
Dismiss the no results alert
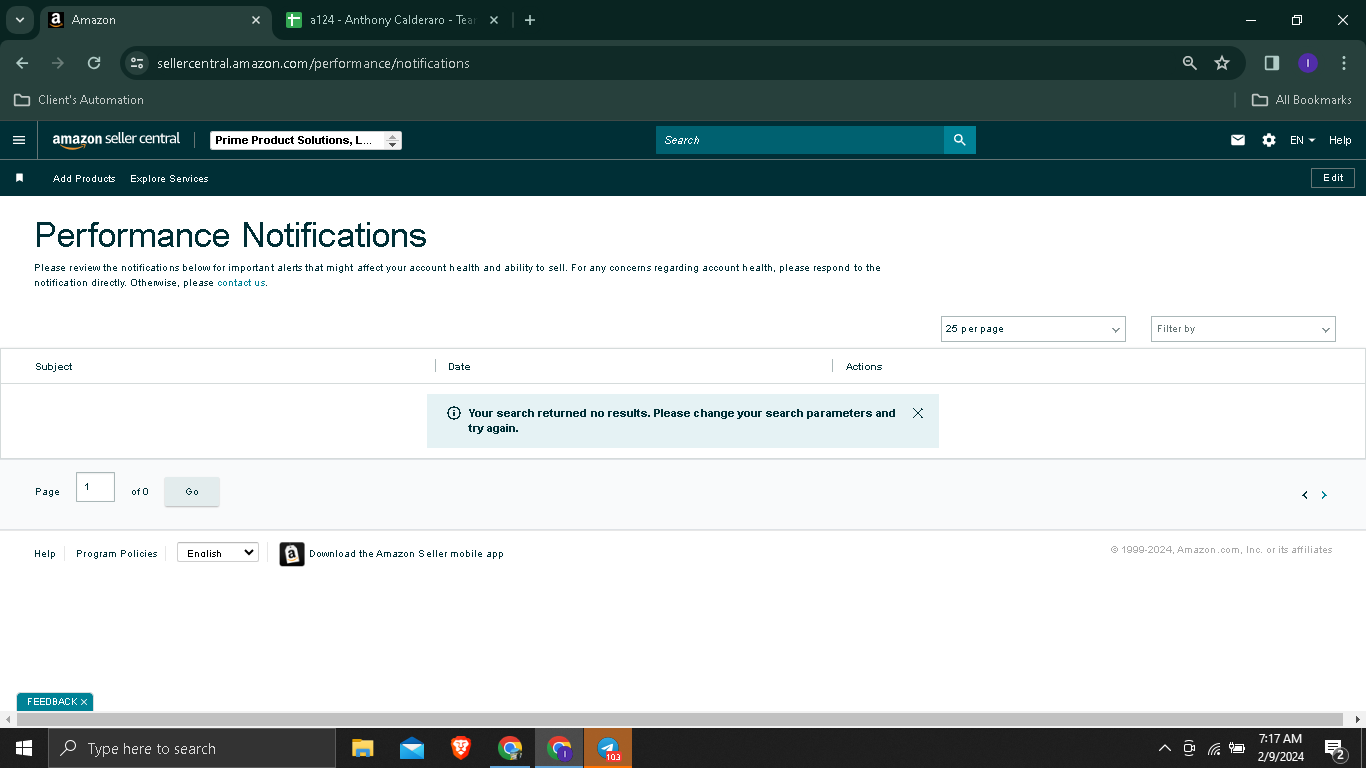(x=918, y=413)
